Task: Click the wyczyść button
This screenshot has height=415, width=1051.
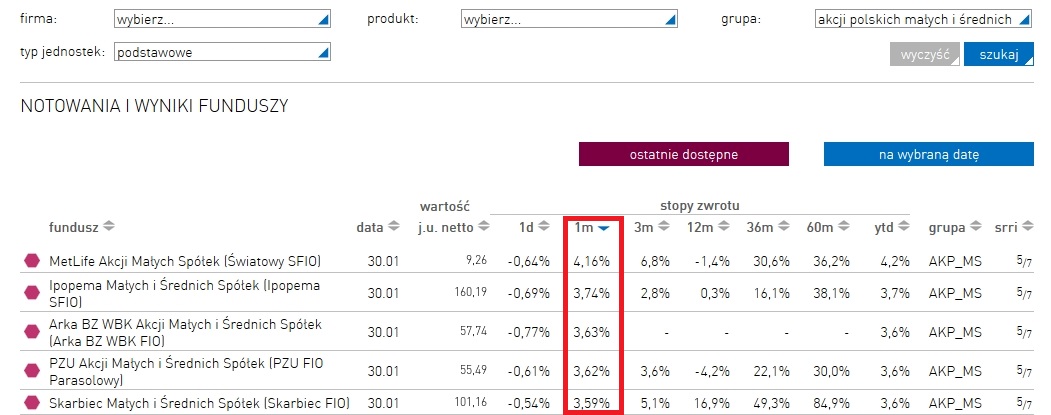Action: 925,54
